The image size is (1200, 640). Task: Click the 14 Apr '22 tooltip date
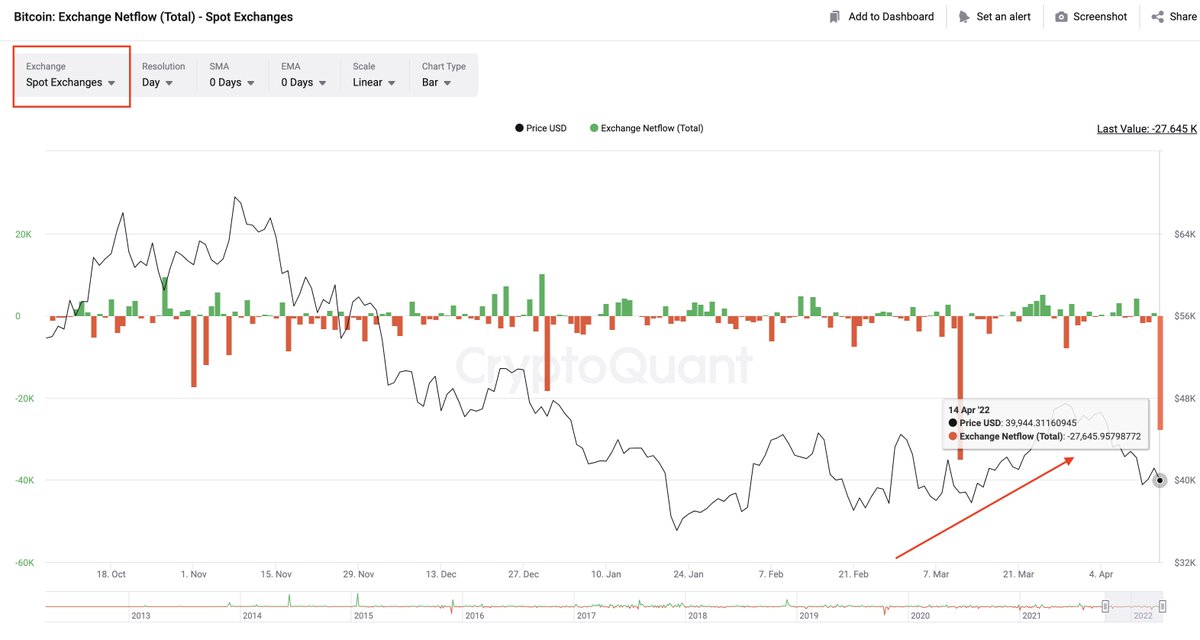tap(967, 410)
